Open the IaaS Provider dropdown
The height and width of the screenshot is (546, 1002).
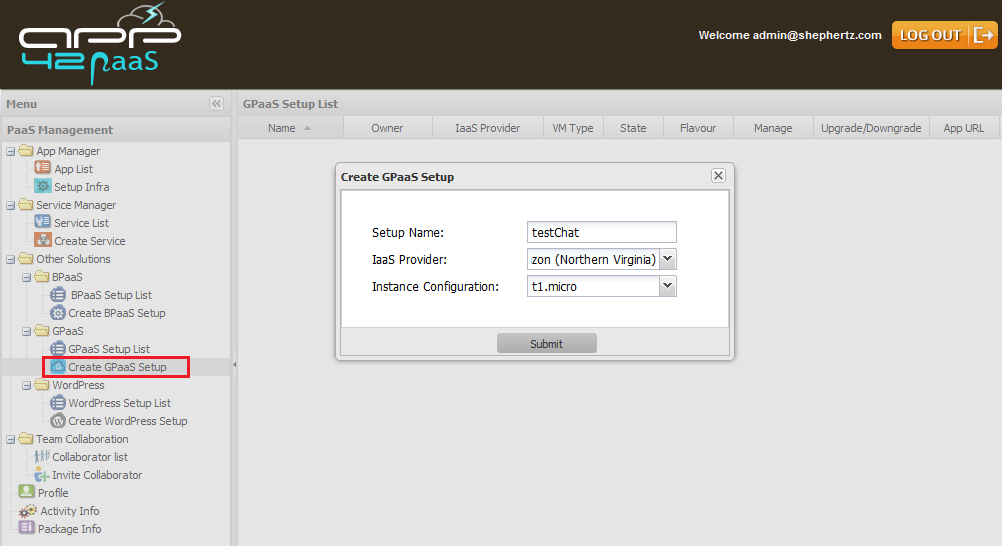668,260
